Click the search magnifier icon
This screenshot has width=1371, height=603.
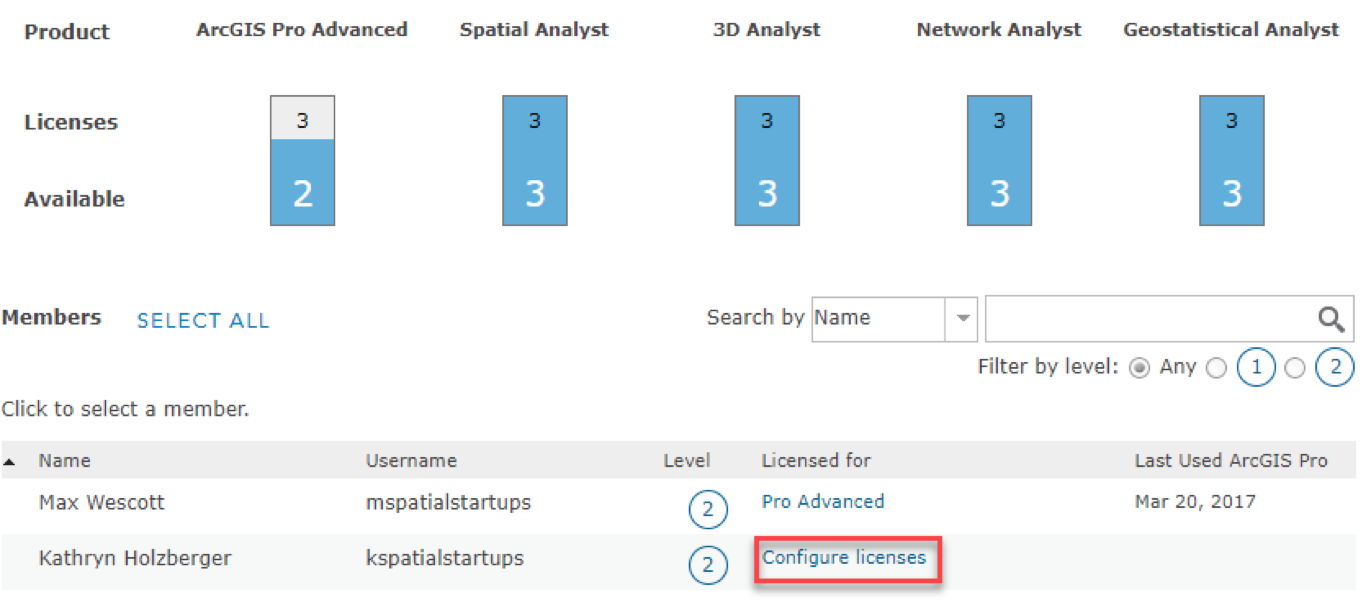[x=1331, y=319]
